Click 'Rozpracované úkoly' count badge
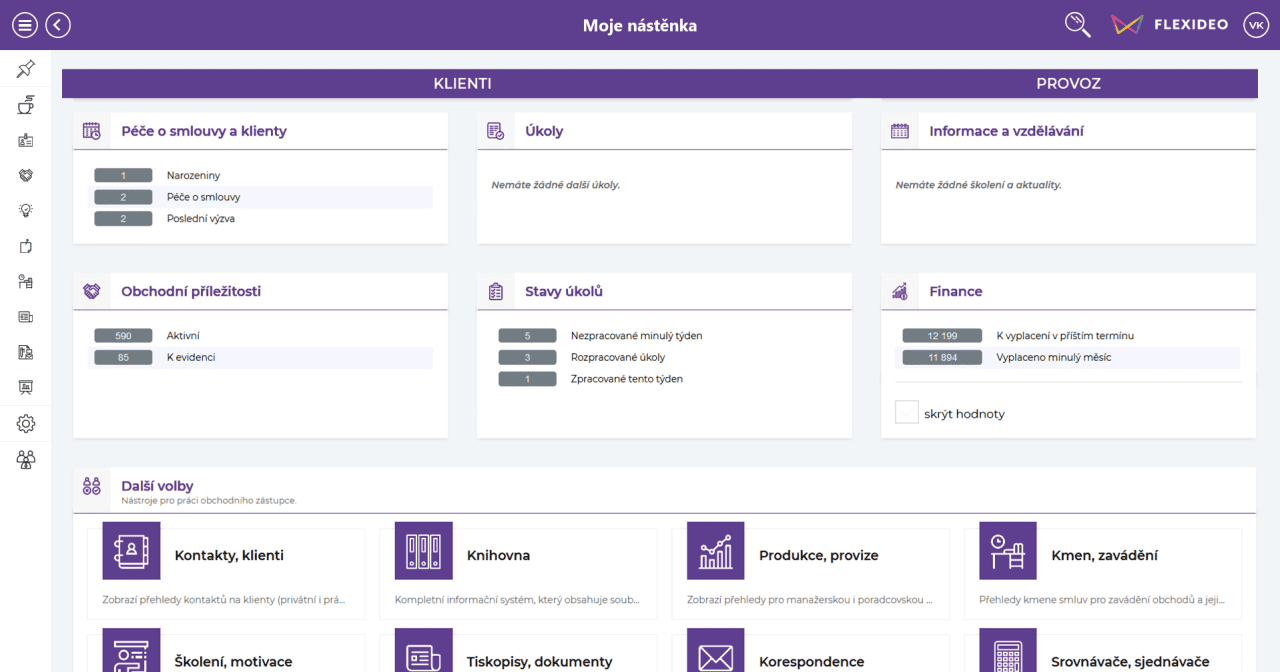This screenshot has width=1280, height=672. click(x=527, y=357)
